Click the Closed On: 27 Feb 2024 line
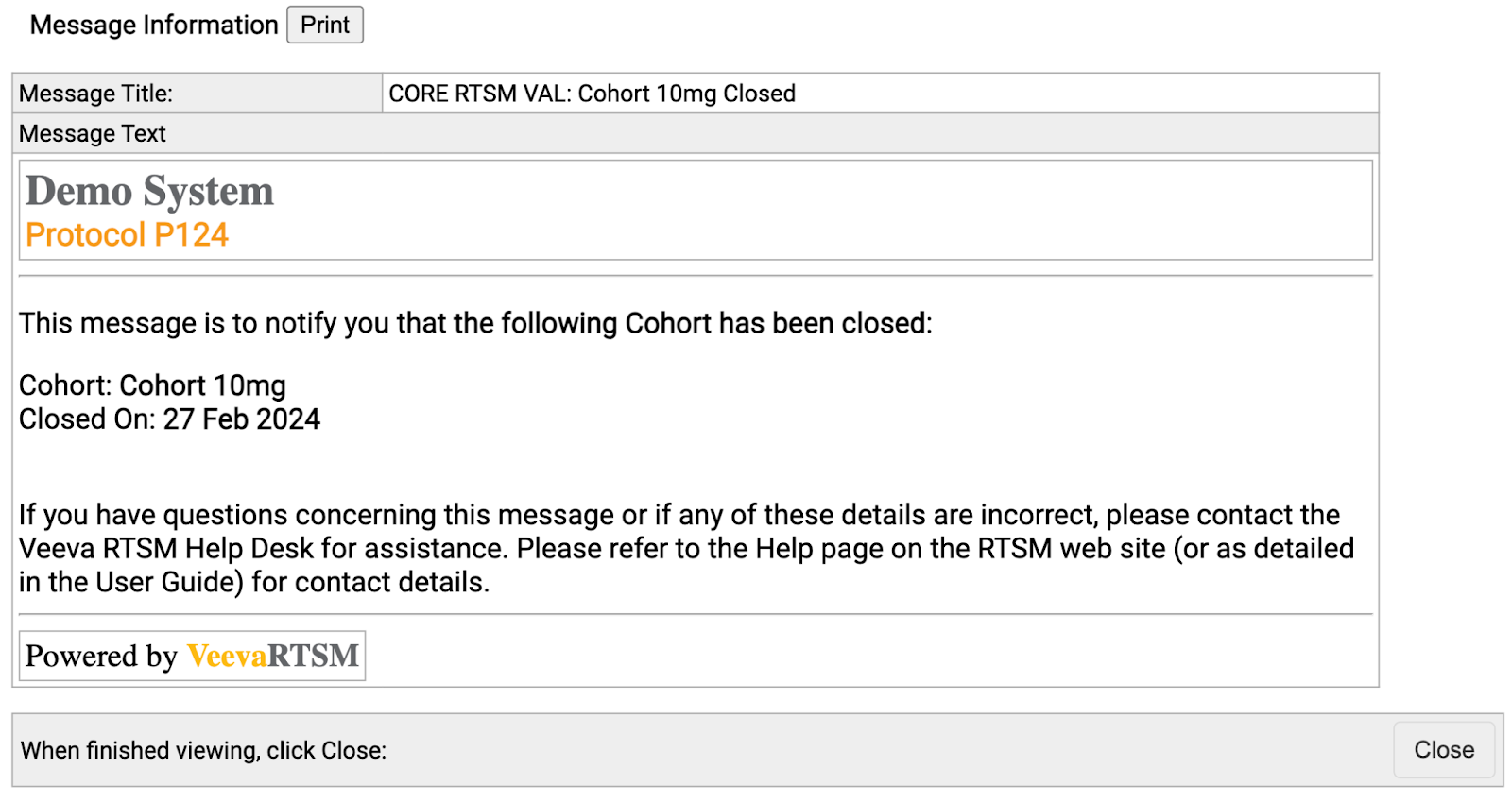 170,419
